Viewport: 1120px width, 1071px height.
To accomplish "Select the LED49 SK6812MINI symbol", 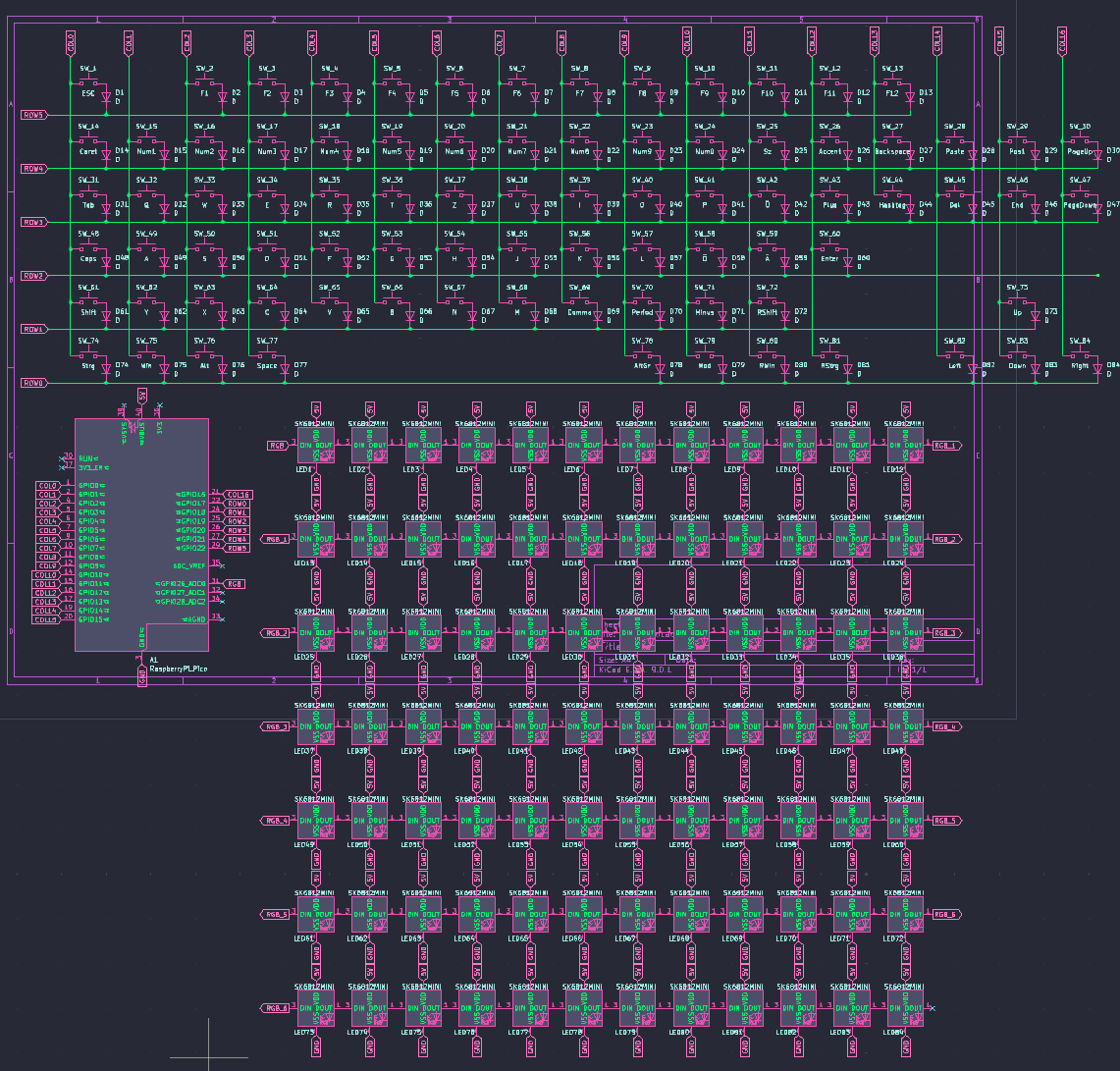I will 316,821.
